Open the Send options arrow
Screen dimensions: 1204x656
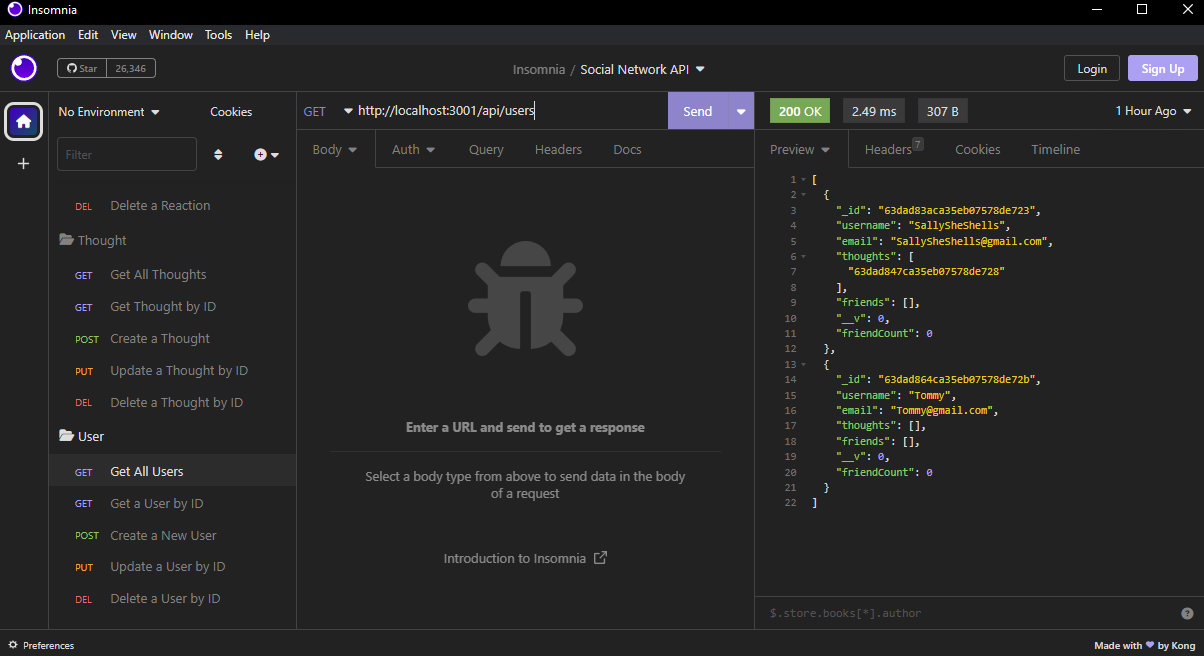(x=741, y=111)
